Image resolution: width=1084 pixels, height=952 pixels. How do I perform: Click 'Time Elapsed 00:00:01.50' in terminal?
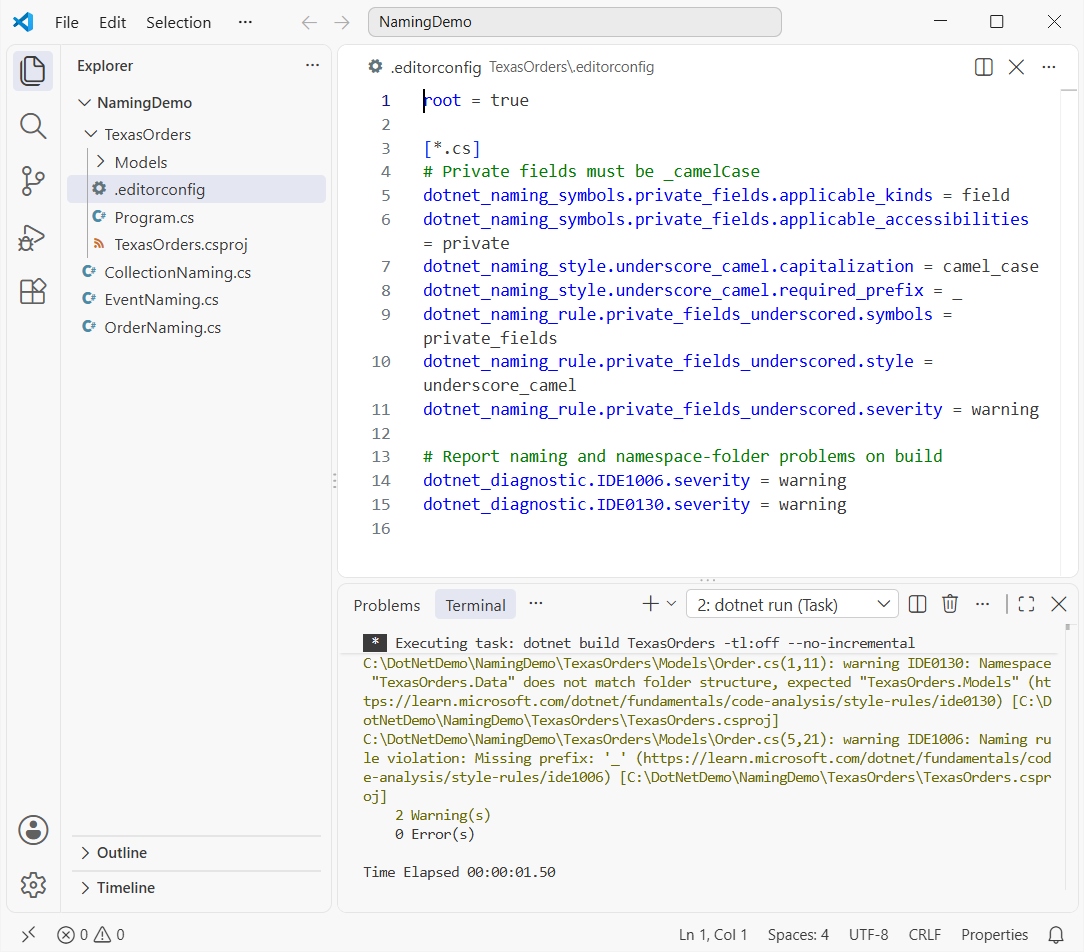coord(459,872)
